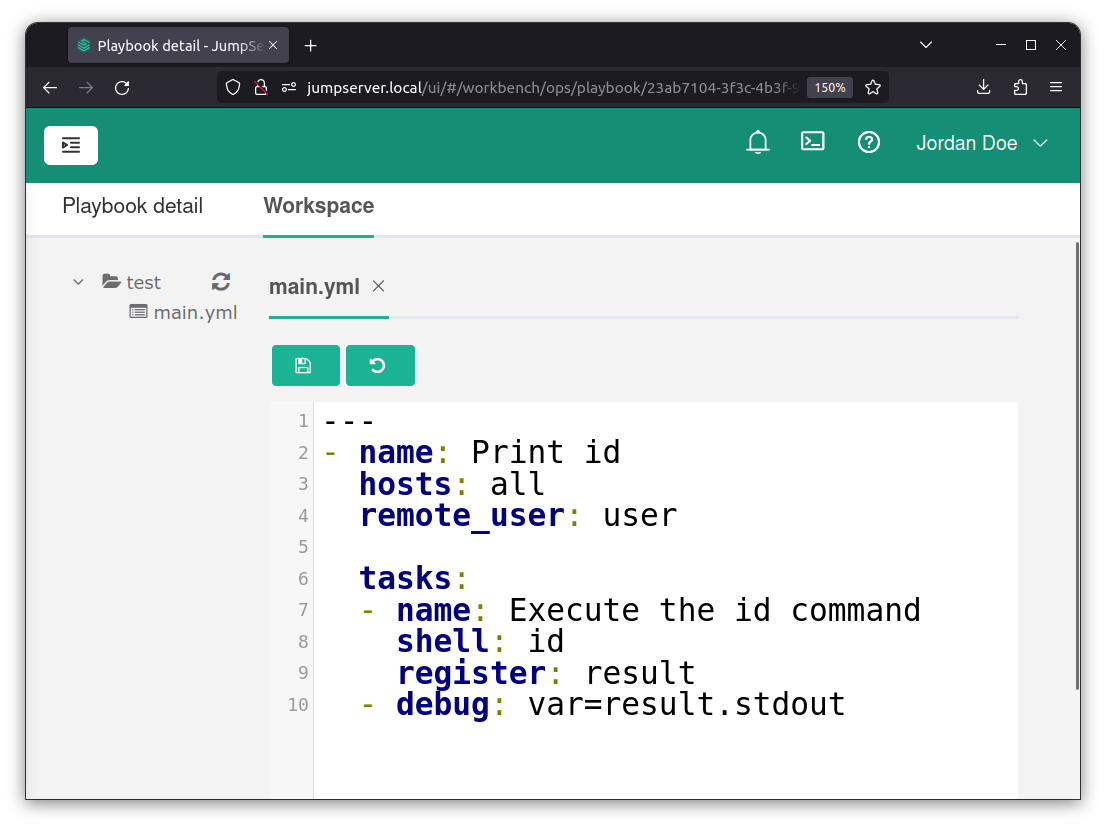Image resolution: width=1106 pixels, height=828 pixels.
Task: Click the save playbook file icon
Action: click(x=305, y=366)
